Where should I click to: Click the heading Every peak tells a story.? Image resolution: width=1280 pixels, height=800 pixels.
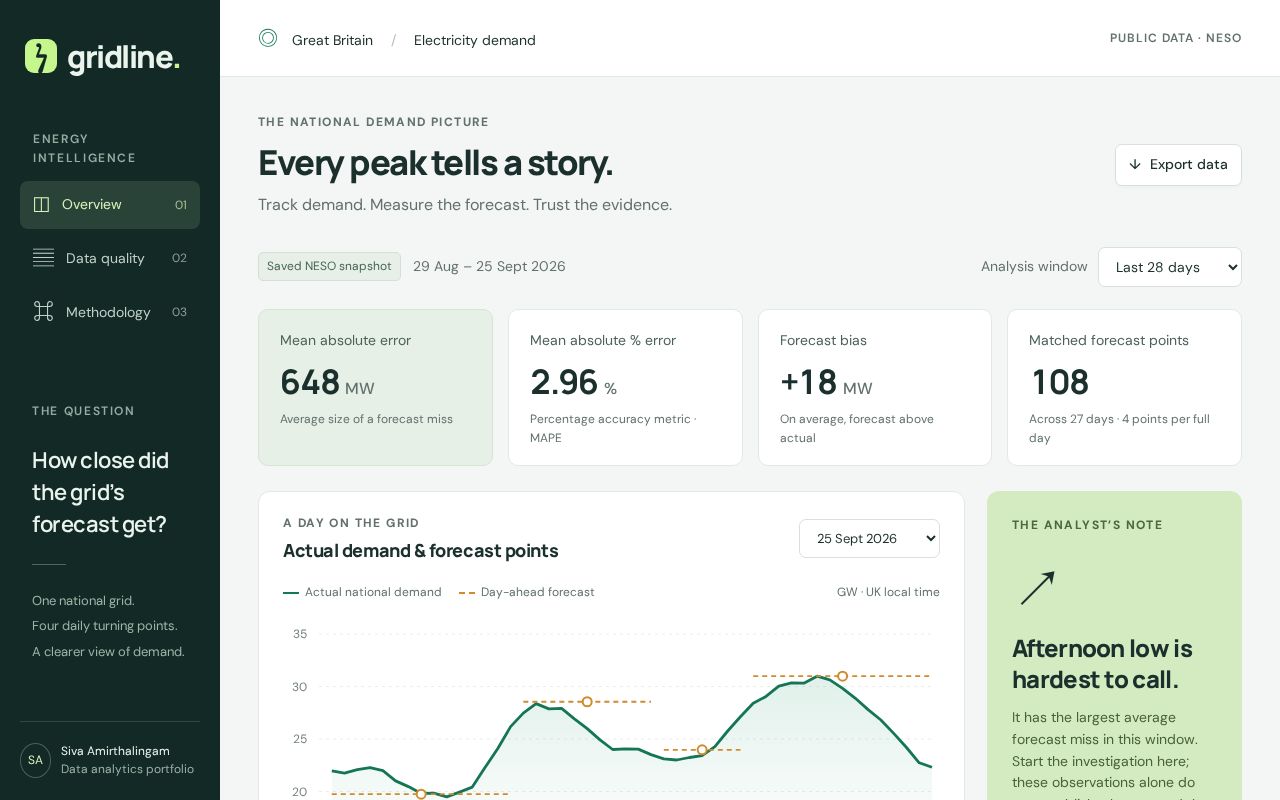pyautogui.click(x=436, y=163)
